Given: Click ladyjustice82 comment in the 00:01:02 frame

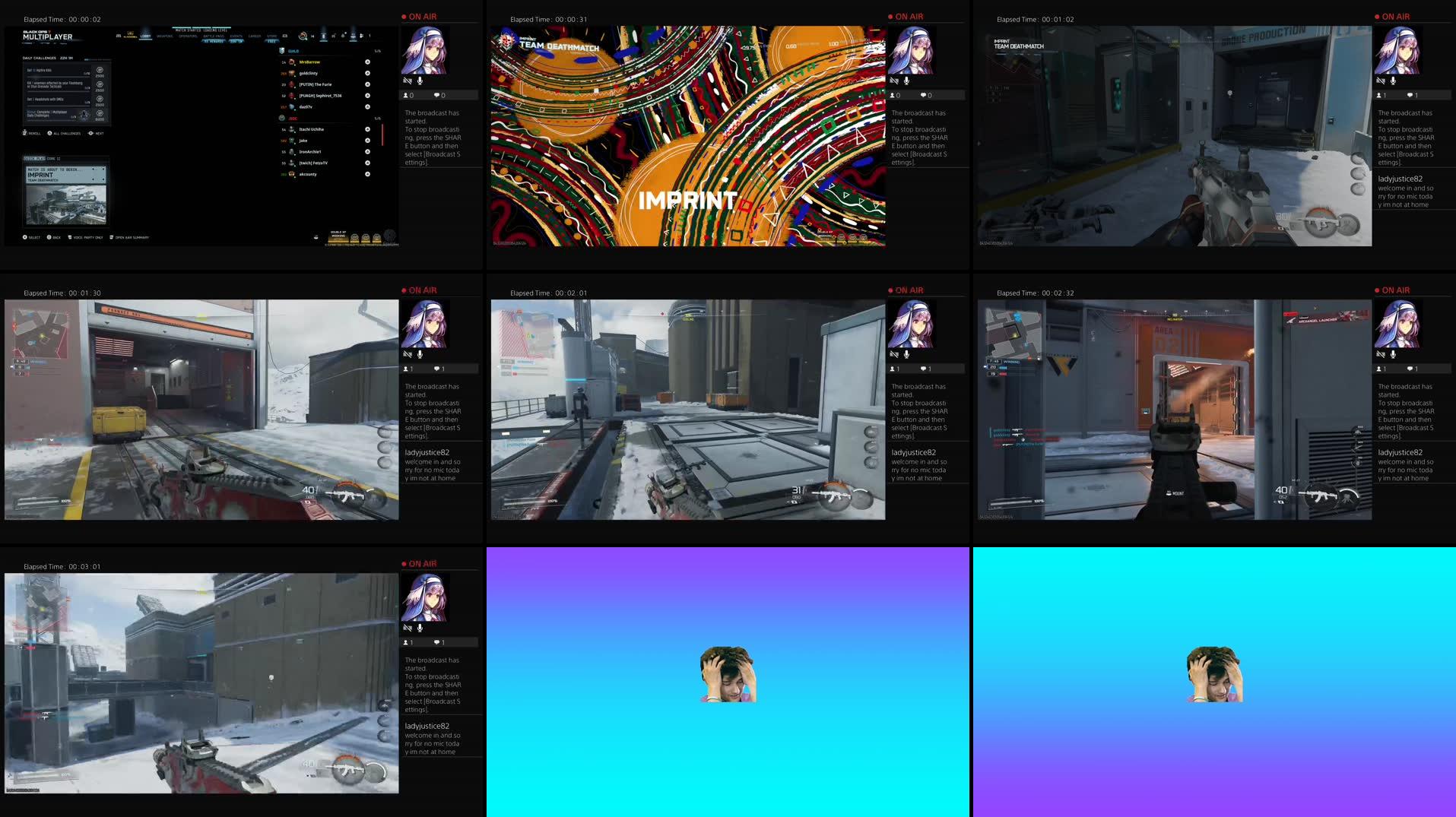Looking at the screenshot, I should click(1406, 192).
